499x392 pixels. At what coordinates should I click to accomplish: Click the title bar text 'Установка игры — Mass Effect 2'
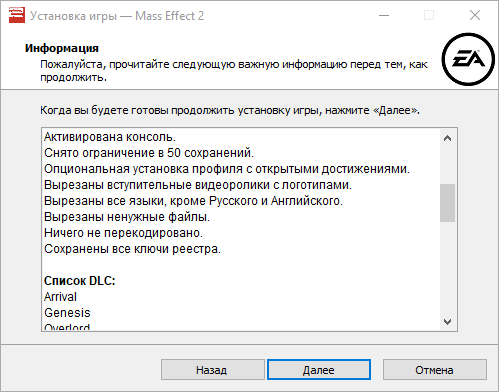pyautogui.click(x=117, y=16)
